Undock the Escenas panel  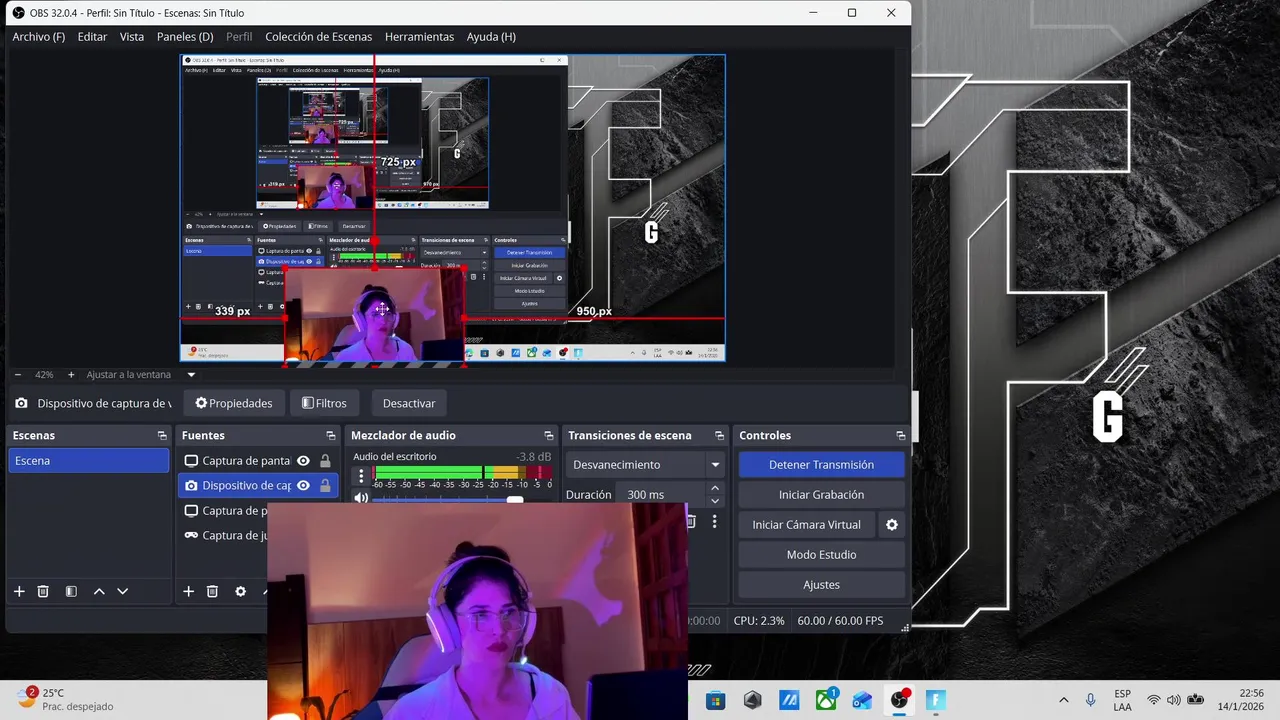click(162, 436)
